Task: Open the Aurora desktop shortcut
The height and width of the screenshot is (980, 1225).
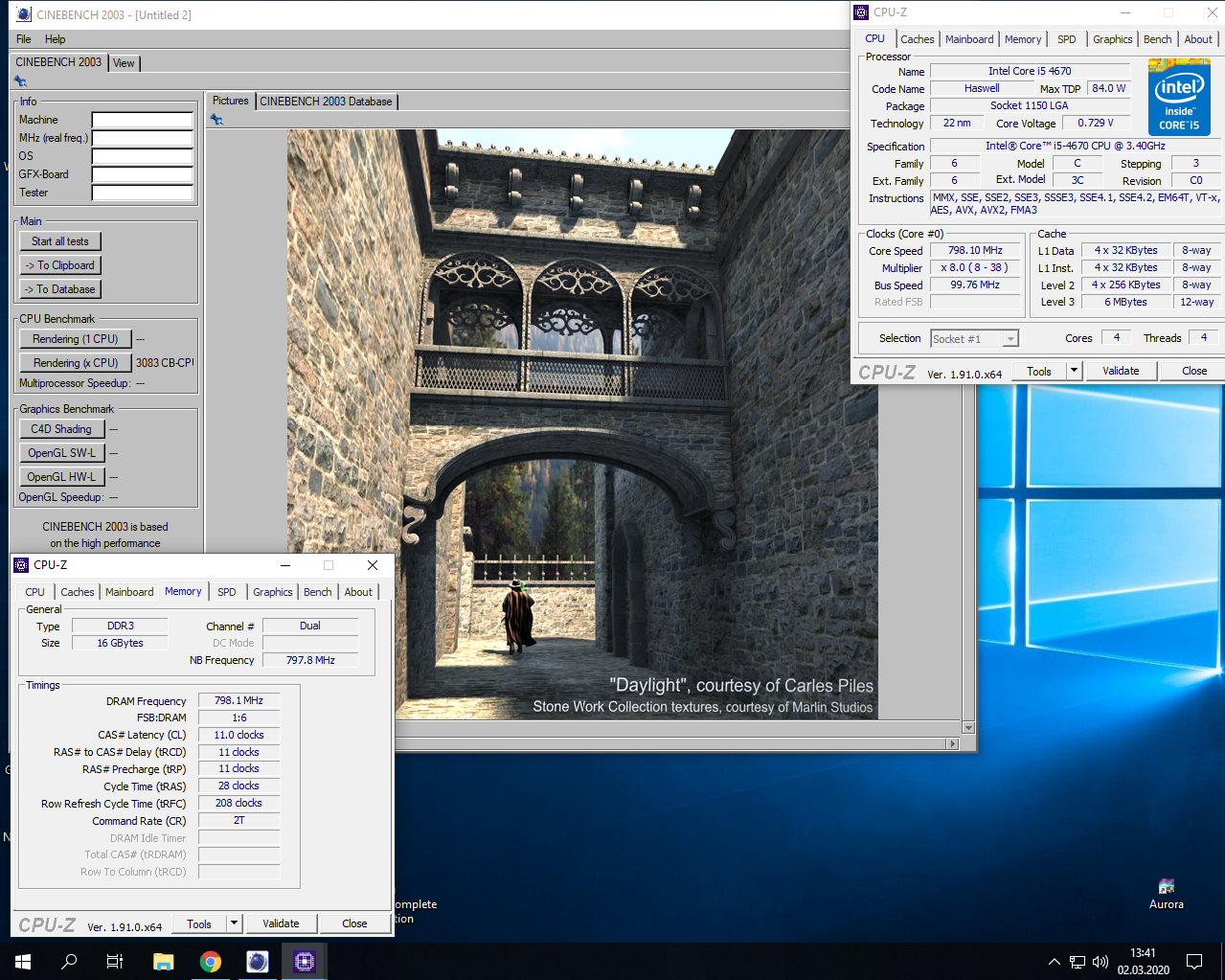Action: pos(1166,893)
